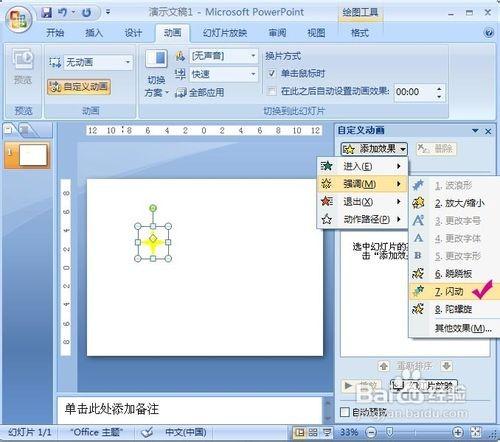Open the 切换方案 transition scheme gallery

156,73
